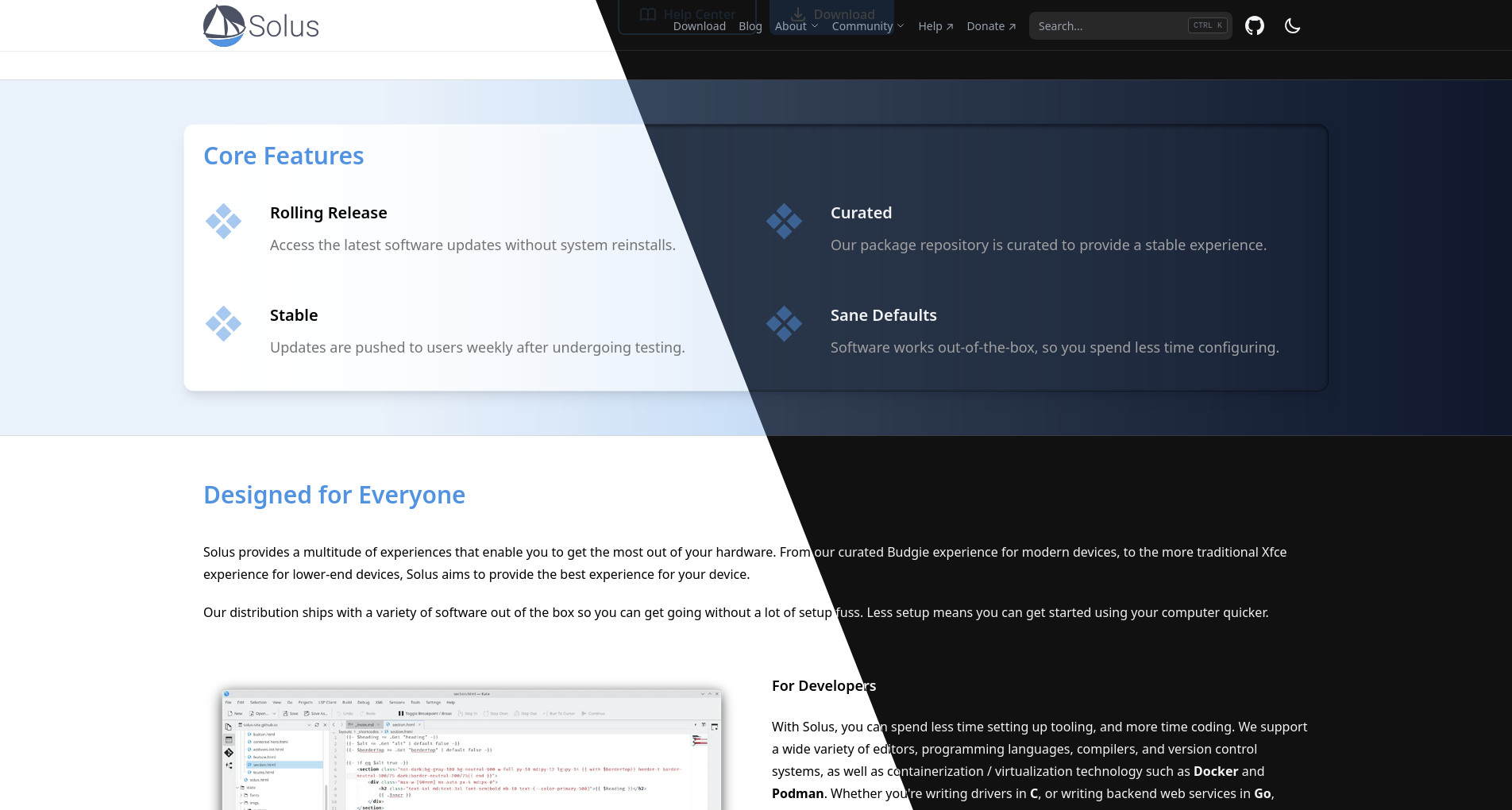Click the Sane Defaults diamond icon
The height and width of the screenshot is (810, 1512).
[784, 324]
